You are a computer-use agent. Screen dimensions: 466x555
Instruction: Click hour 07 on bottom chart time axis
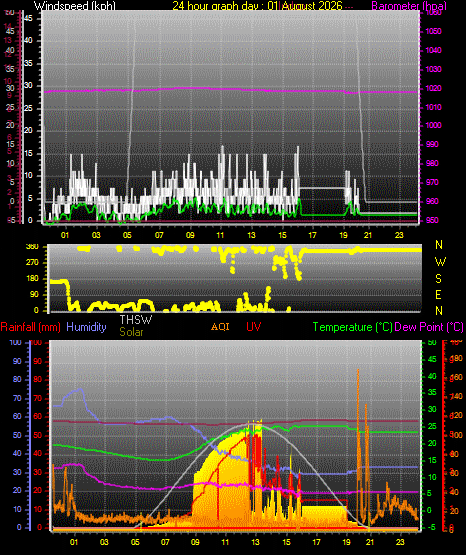(x=165, y=542)
